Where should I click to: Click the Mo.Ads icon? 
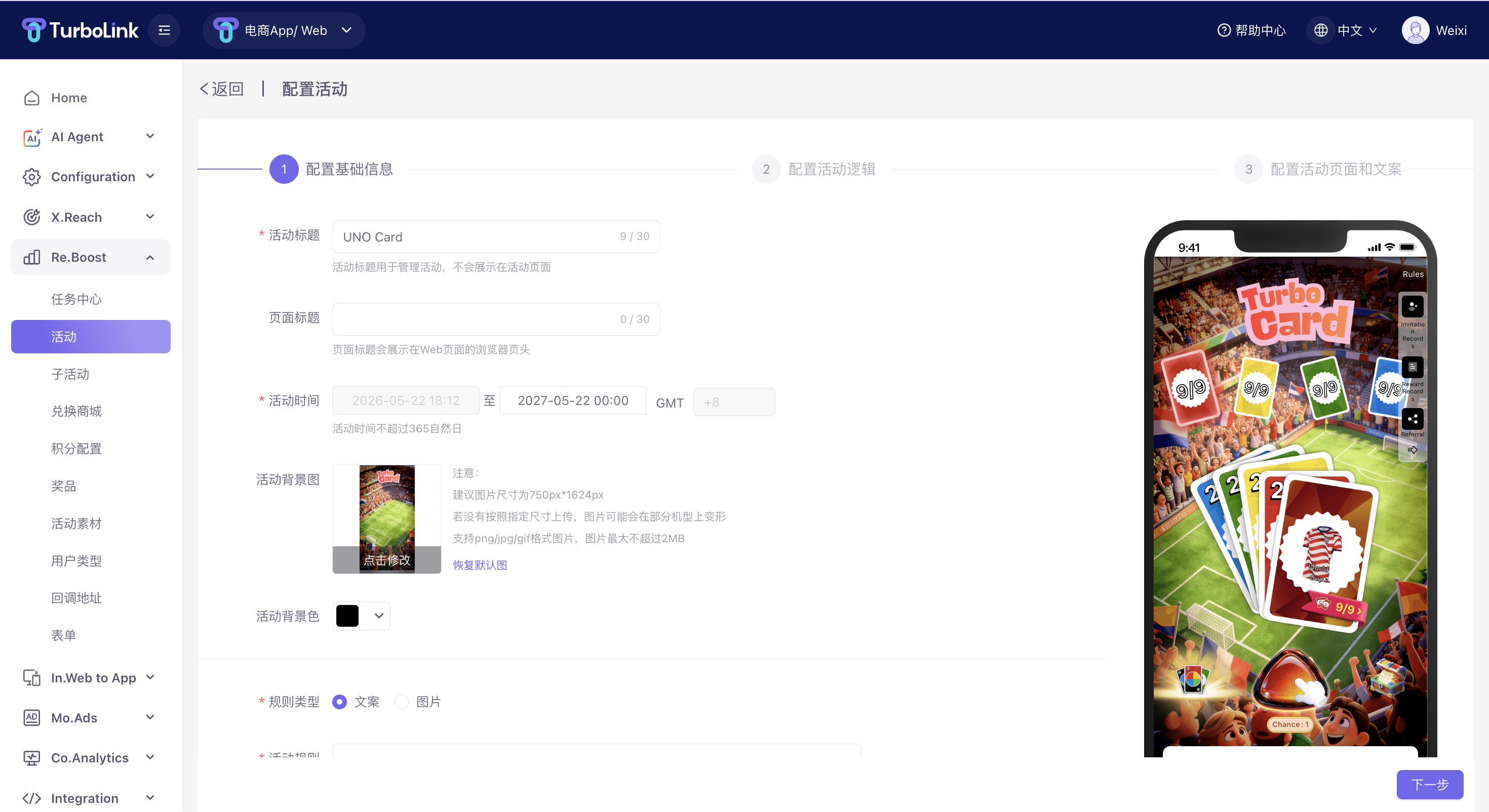pos(32,718)
